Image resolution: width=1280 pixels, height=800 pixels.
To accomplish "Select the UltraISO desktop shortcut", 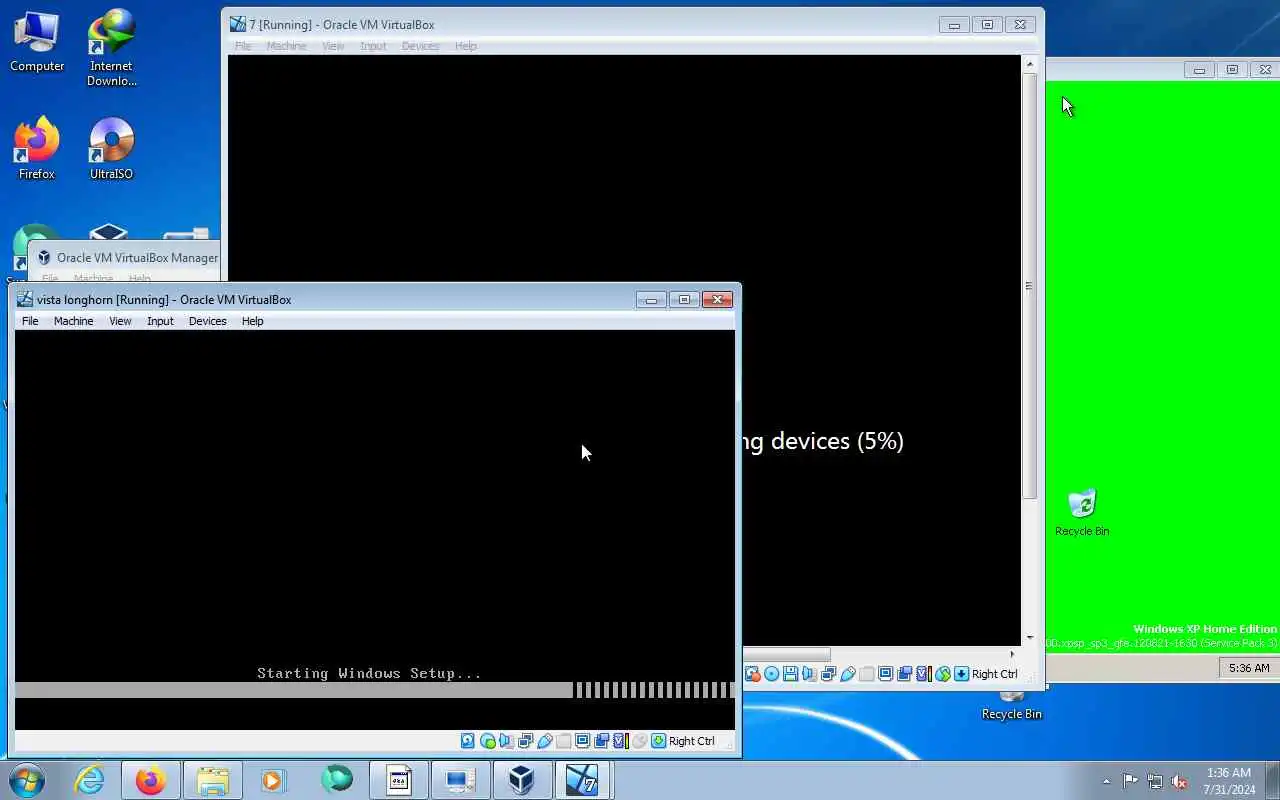I will pos(111,149).
